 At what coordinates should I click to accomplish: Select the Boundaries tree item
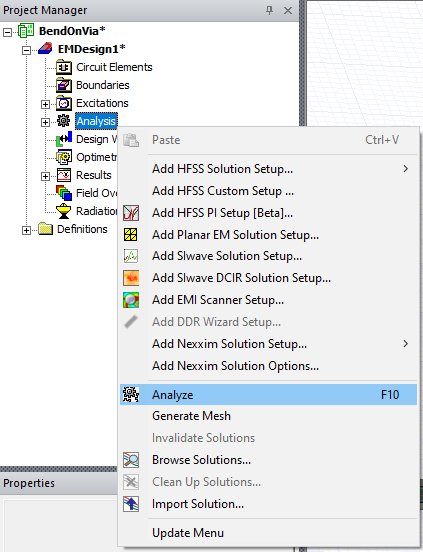point(103,85)
